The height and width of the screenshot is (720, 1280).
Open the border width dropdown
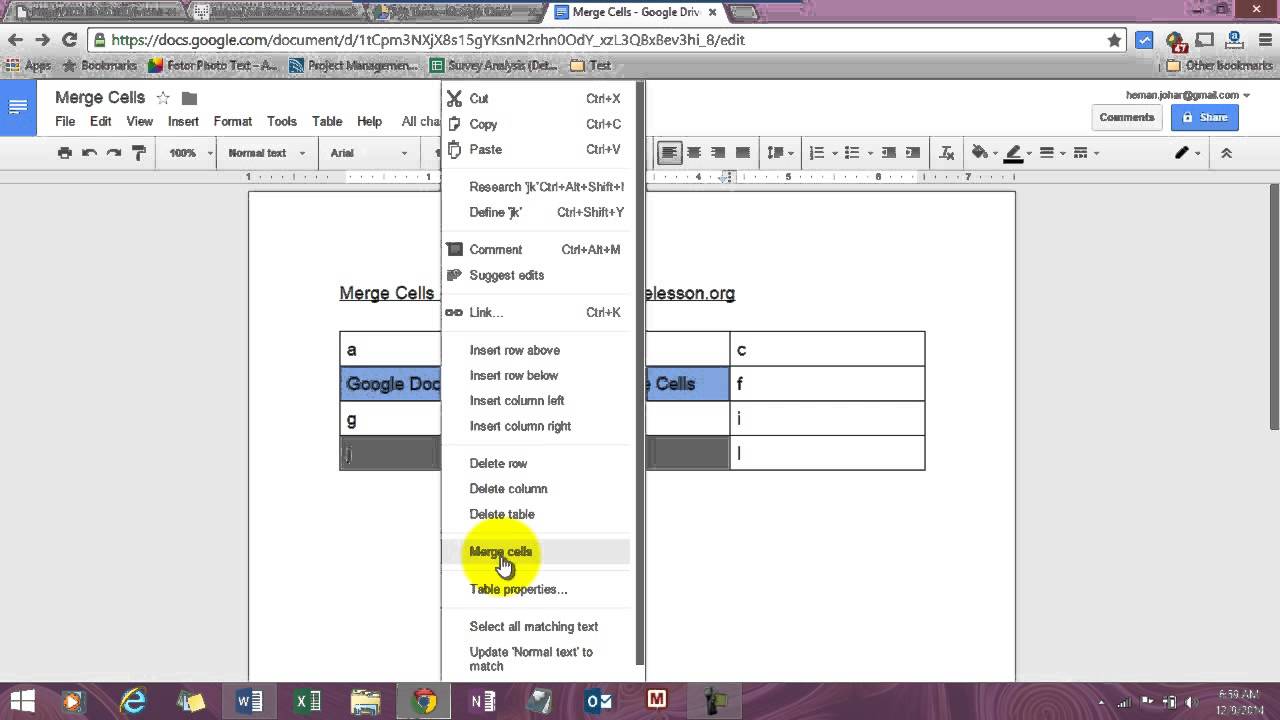(x=1051, y=153)
